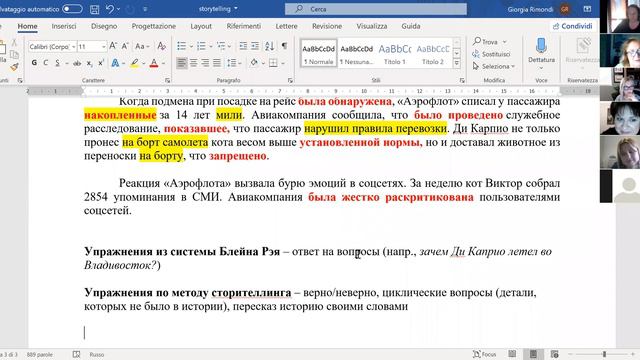The width and height of the screenshot is (640, 360).
Task: Switch to the Revisione tab
Action: click(327, 26)
